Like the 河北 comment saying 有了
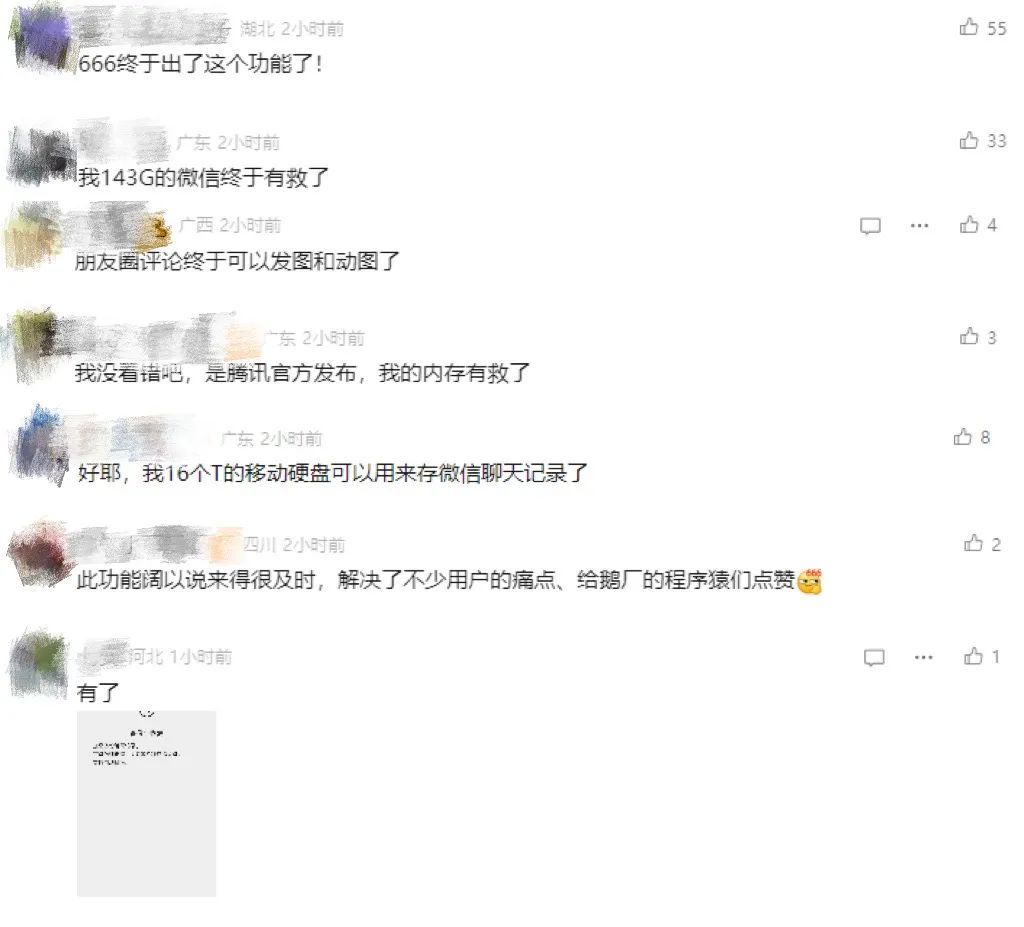 pos(973,655)
